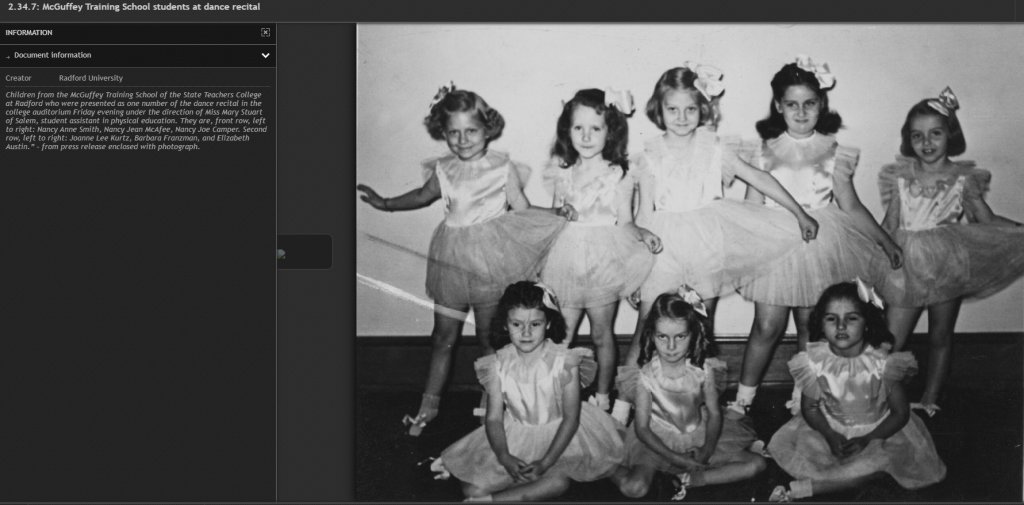Click the broken image icon on the side tab
Viewport: 1024px width, 505px height.
pyautogui.click(x=282, y=254)
